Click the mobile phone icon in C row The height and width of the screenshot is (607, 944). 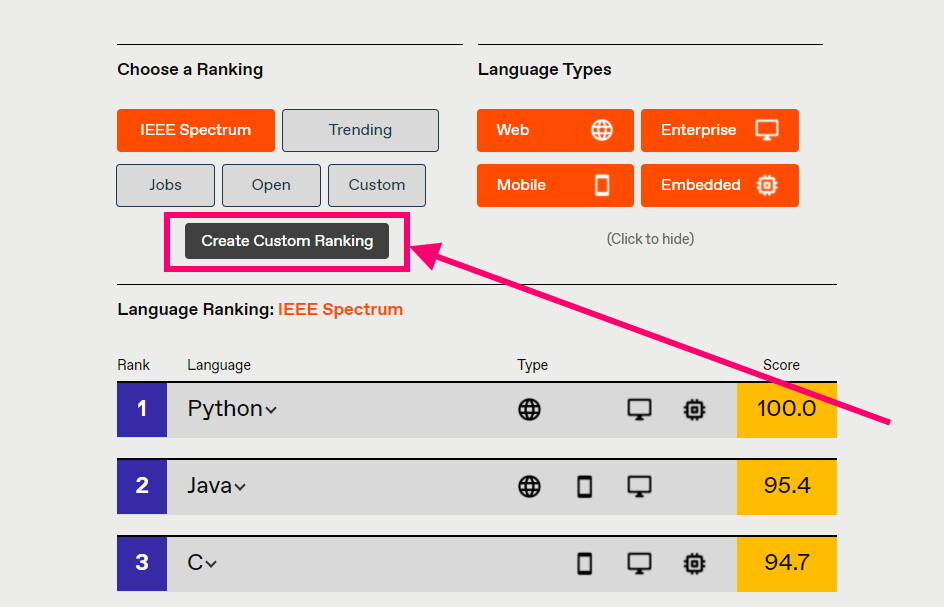tap(585, 563)
